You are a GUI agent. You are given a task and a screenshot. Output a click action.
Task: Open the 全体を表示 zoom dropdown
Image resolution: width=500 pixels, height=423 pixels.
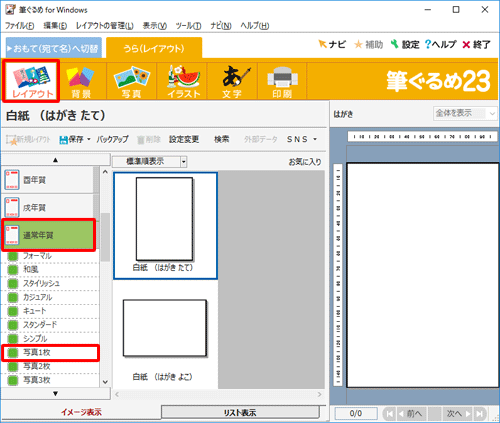465,113
